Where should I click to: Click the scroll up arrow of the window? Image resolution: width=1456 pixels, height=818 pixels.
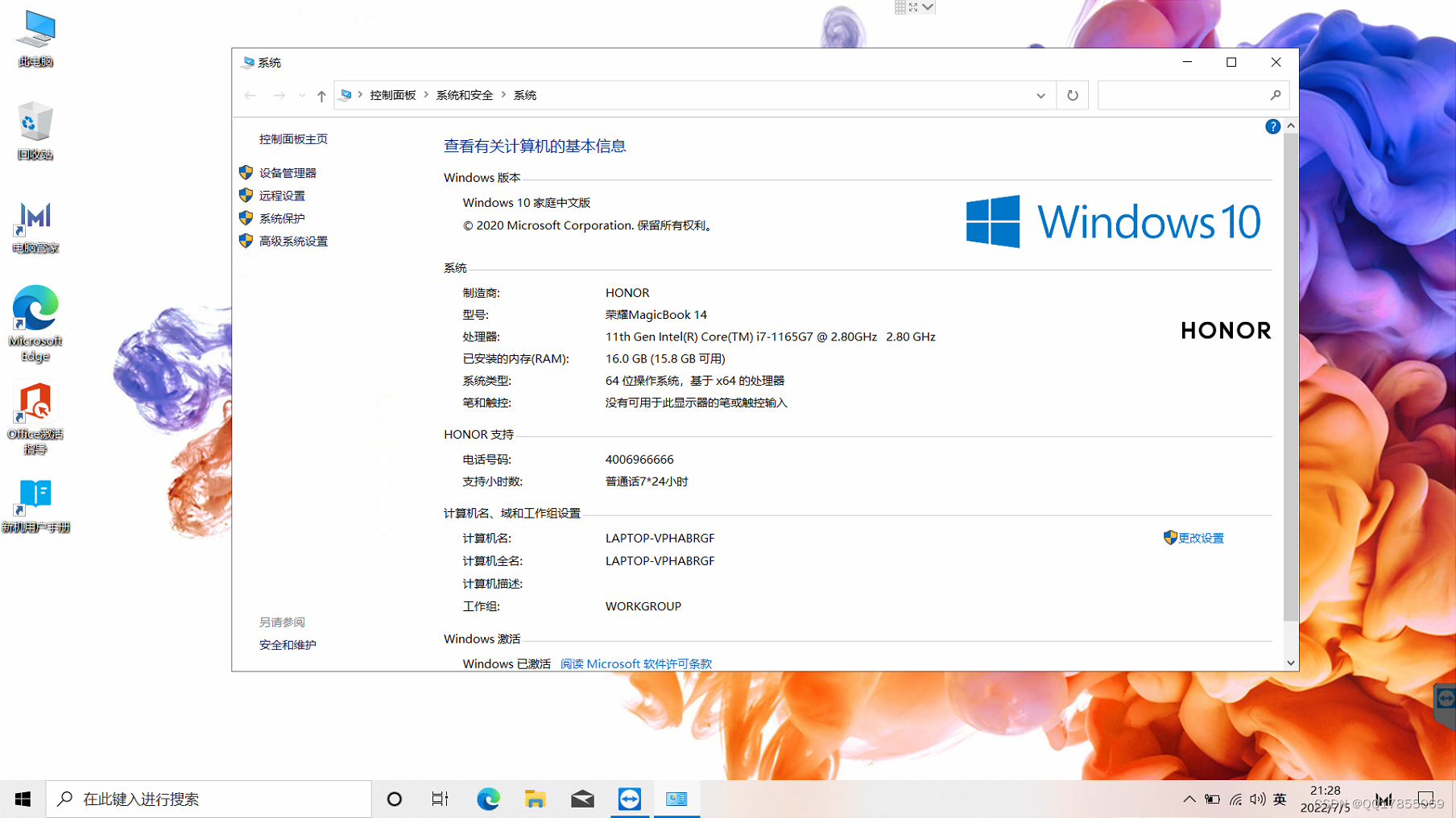point(1291,126)
